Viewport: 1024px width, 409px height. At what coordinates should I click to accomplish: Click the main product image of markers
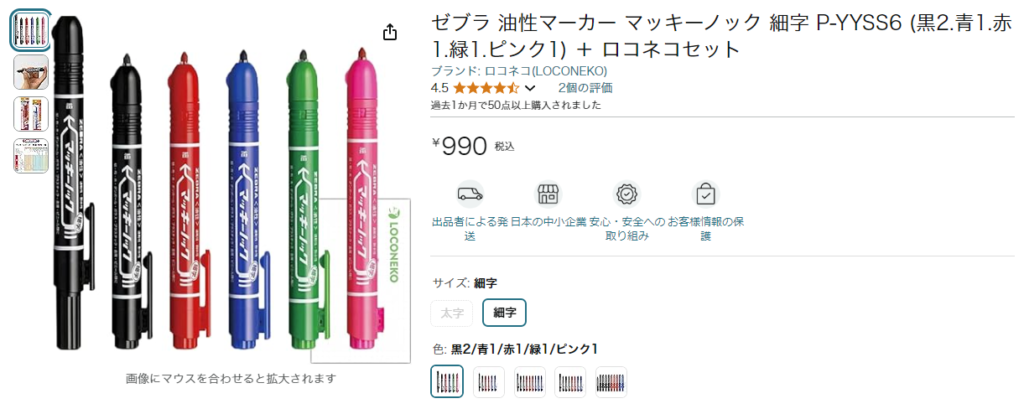[230, 190]
